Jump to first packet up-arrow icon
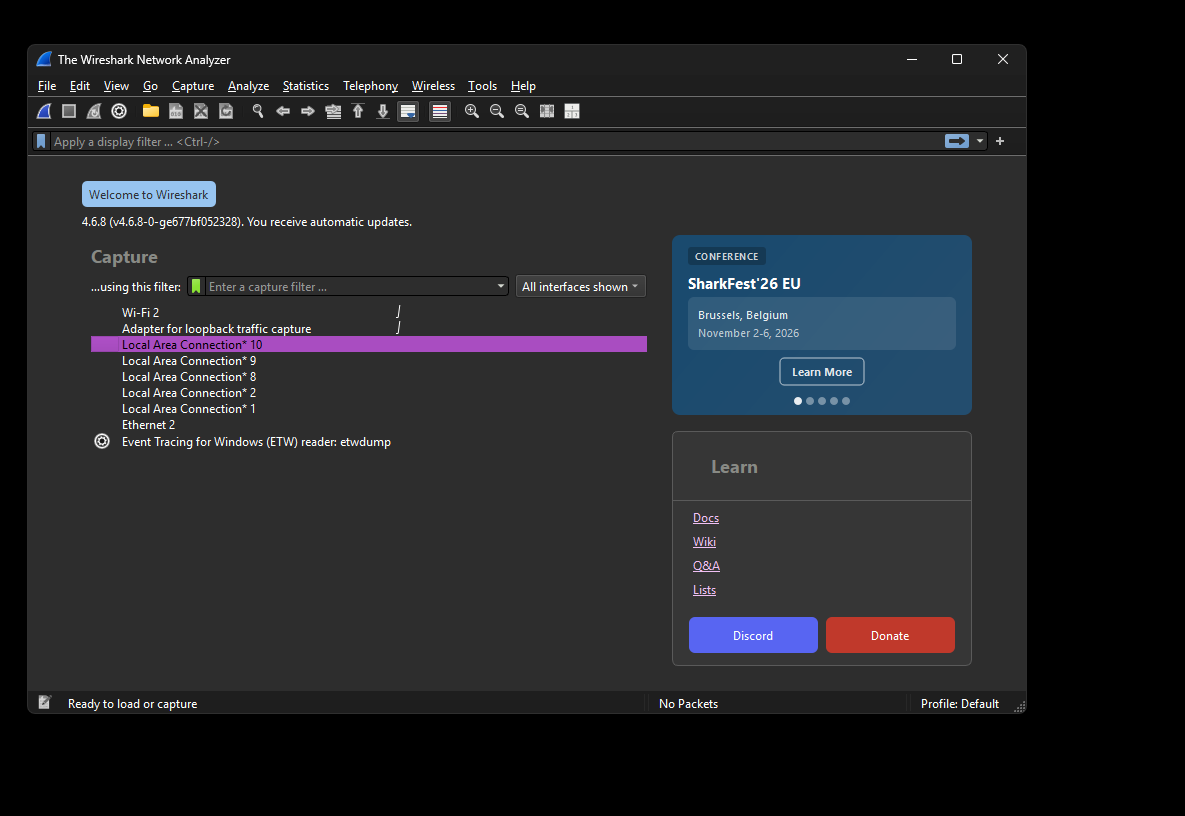Viewport: 1185px width, 816px height. [x=358, y=111]
